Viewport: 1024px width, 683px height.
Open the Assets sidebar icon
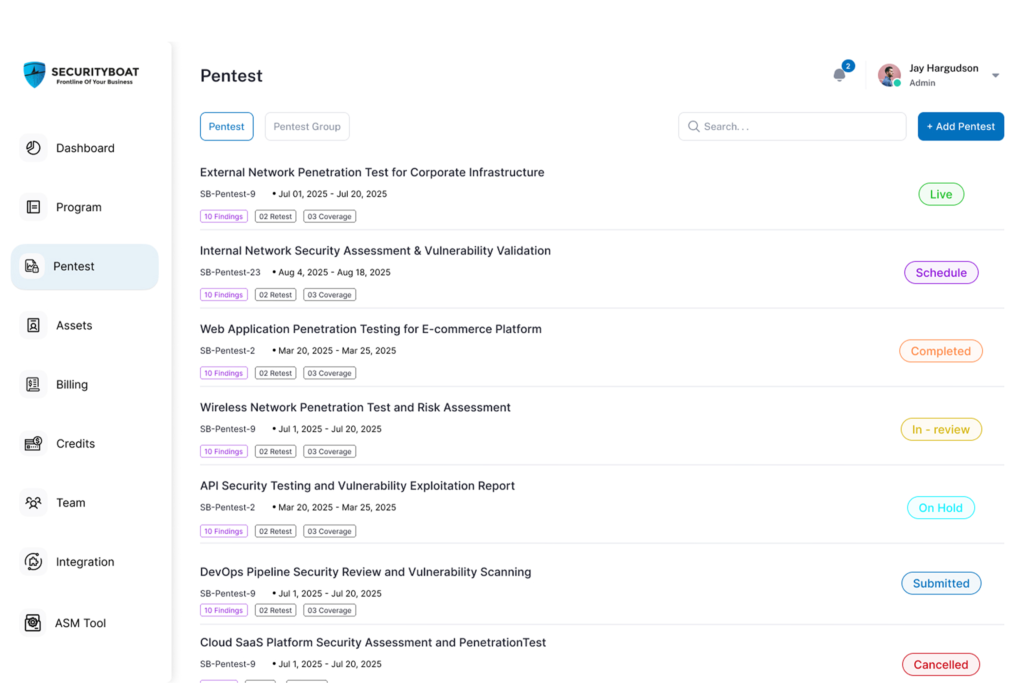[x=33, y=325]
